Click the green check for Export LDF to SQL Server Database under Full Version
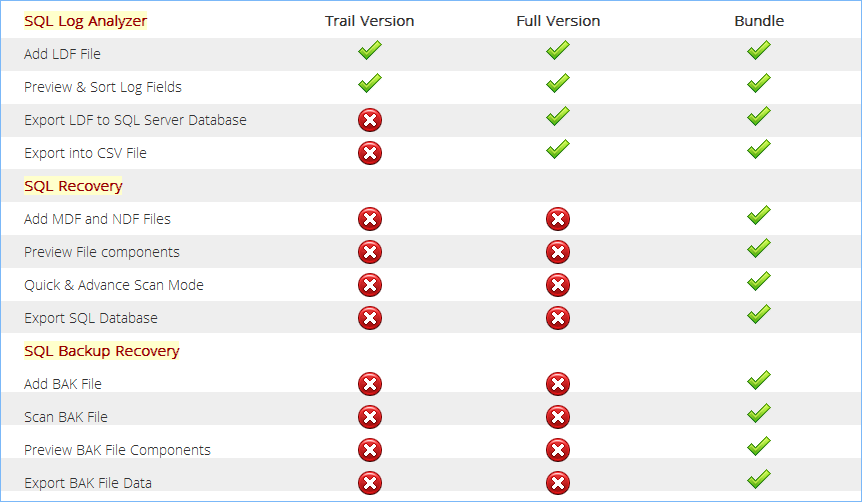Image resolution: width=862 pixels, height=502 pixels. point(557,116)
